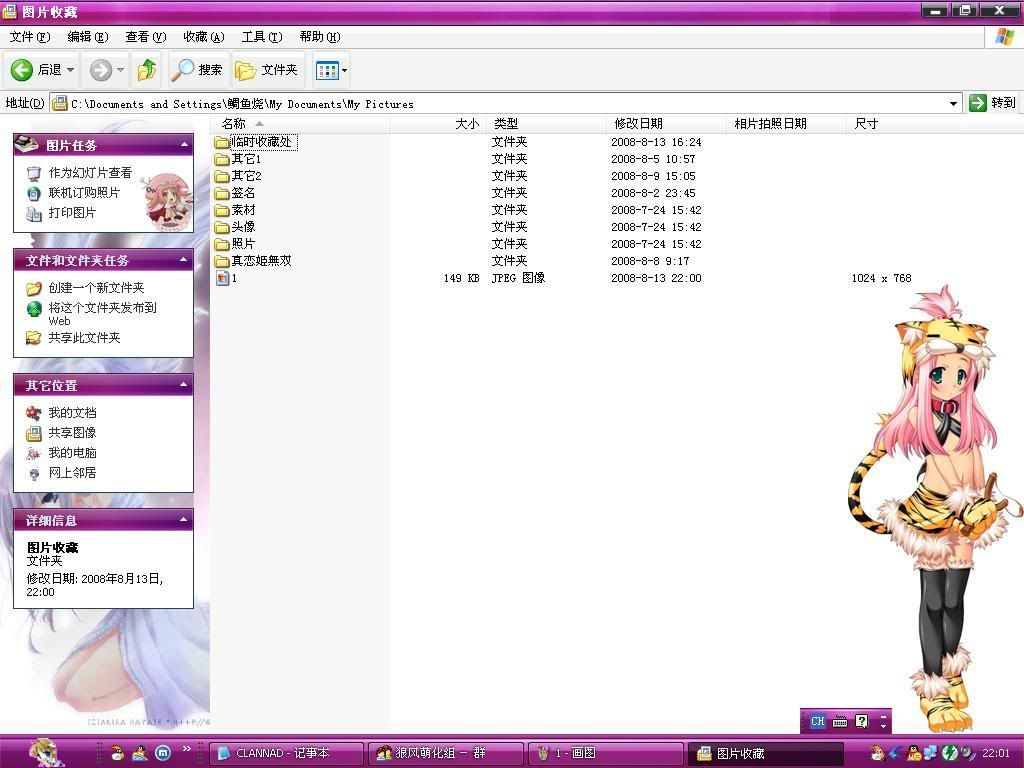Switch to 1 - 画图 taskbar window

605,753
